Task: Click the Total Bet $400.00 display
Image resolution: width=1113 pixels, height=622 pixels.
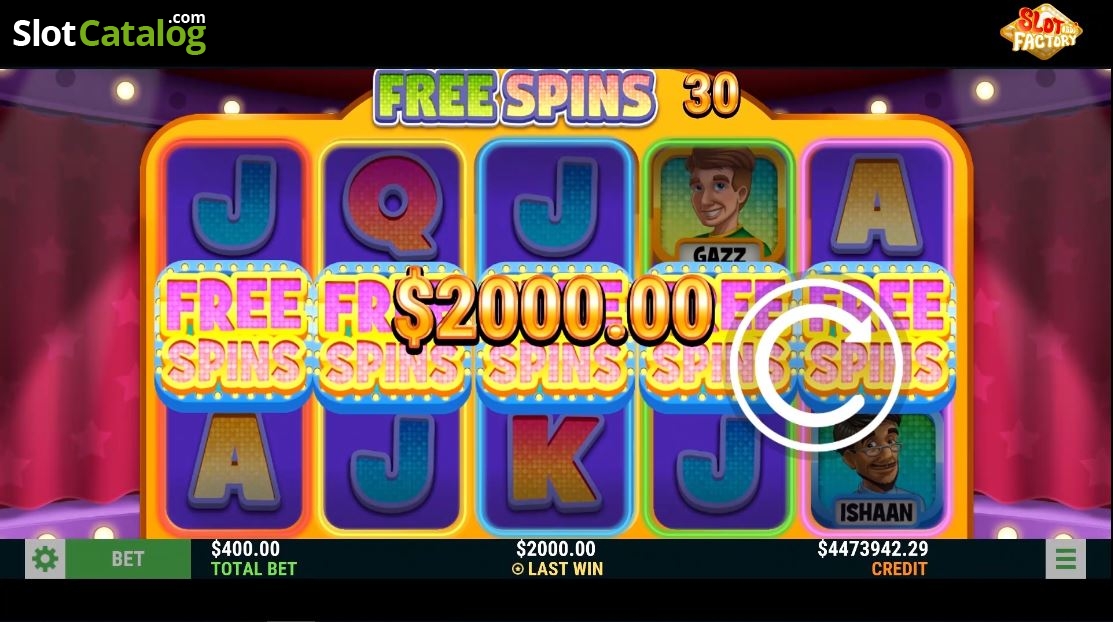Action: (253, 558)
